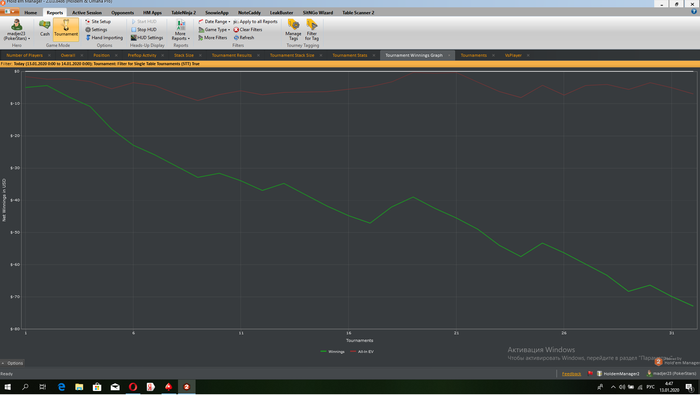Click the Feedback link
700x395 pixels.
pos(571,374)
